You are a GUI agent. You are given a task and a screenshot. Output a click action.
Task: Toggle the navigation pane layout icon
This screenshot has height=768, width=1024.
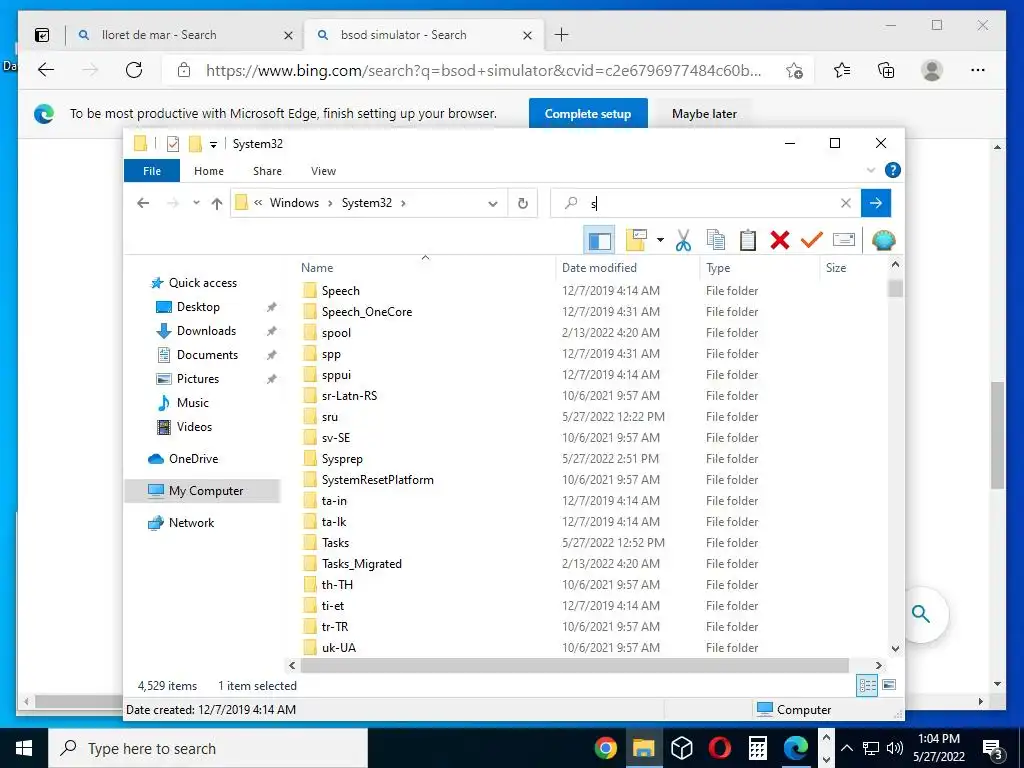click(600, 240)
